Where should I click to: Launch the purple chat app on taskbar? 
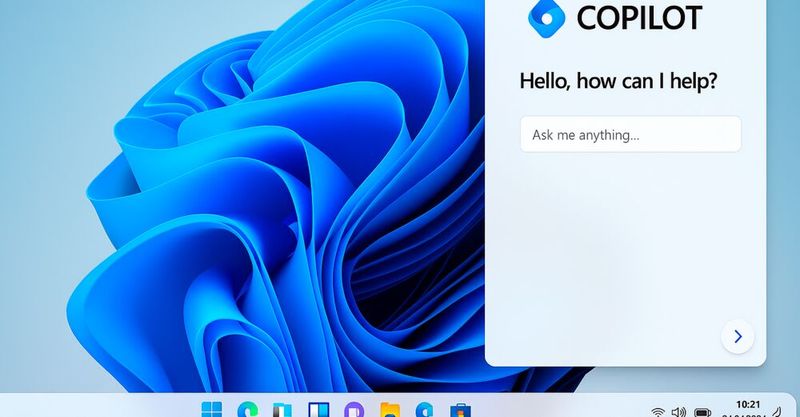[x=354, y=410]
